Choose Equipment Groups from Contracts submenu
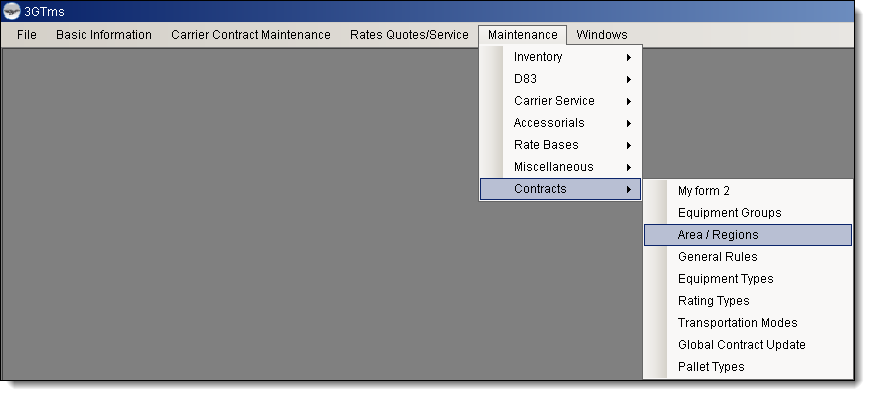Viewport: 870px width, 396px height. 748,213
